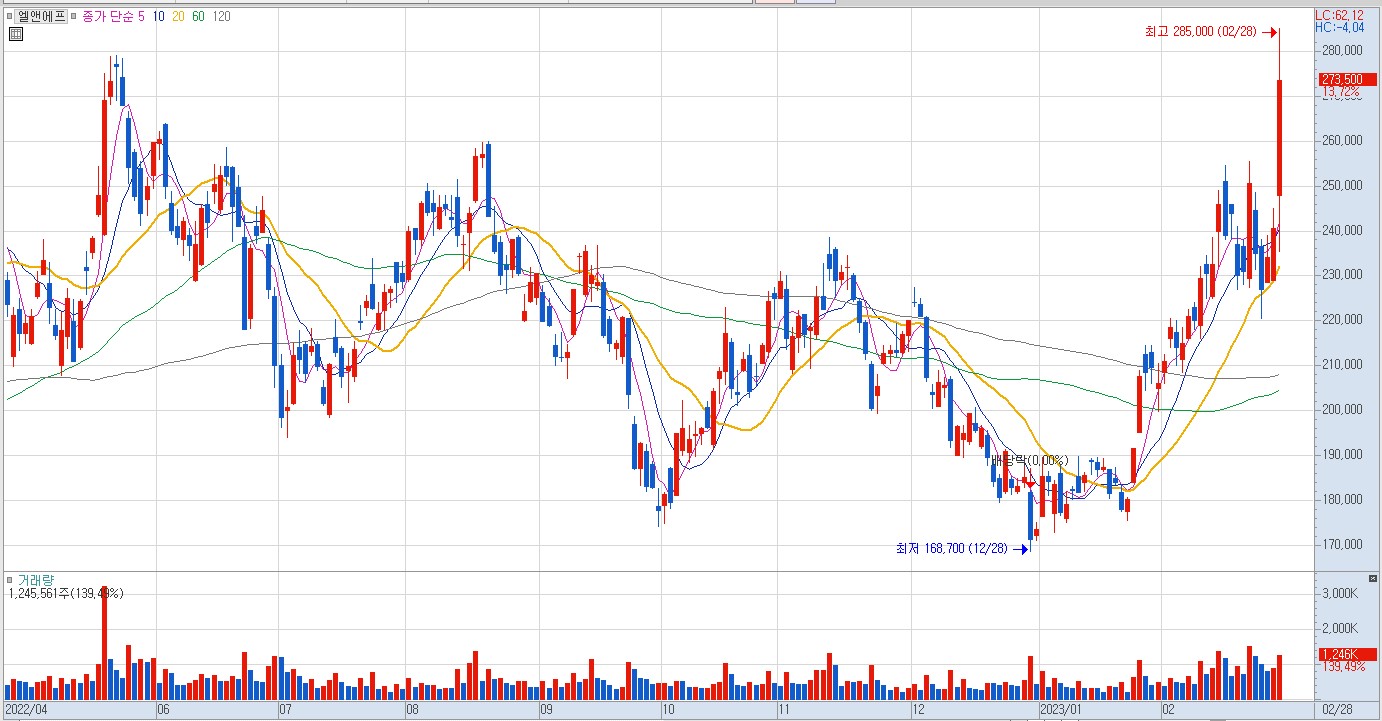
Task: Select the 종가 단순 moving average label
Action: (107, 16)
